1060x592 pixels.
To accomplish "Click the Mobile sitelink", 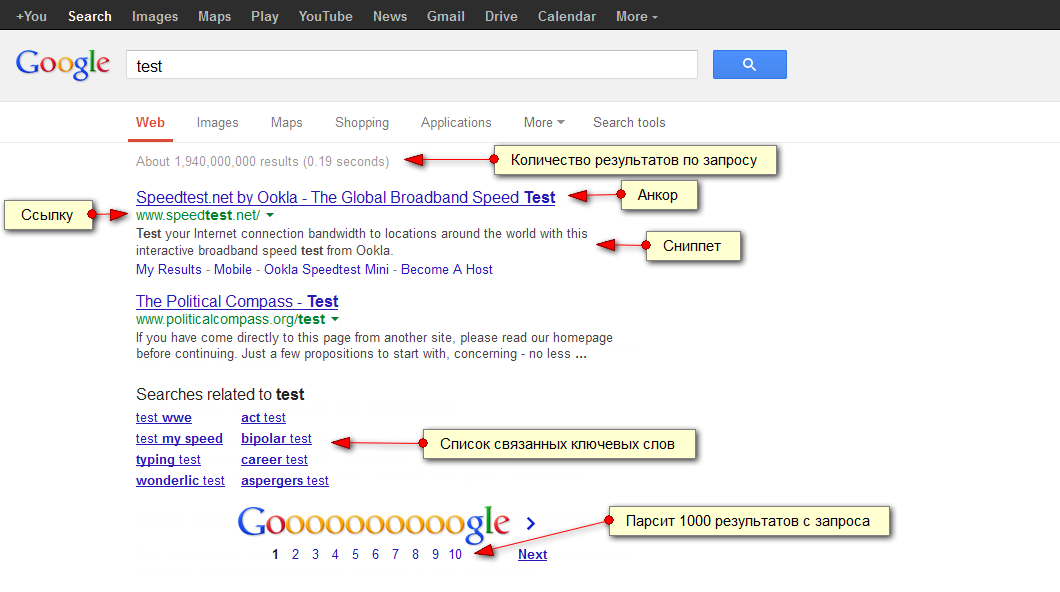I will (233, 270).
